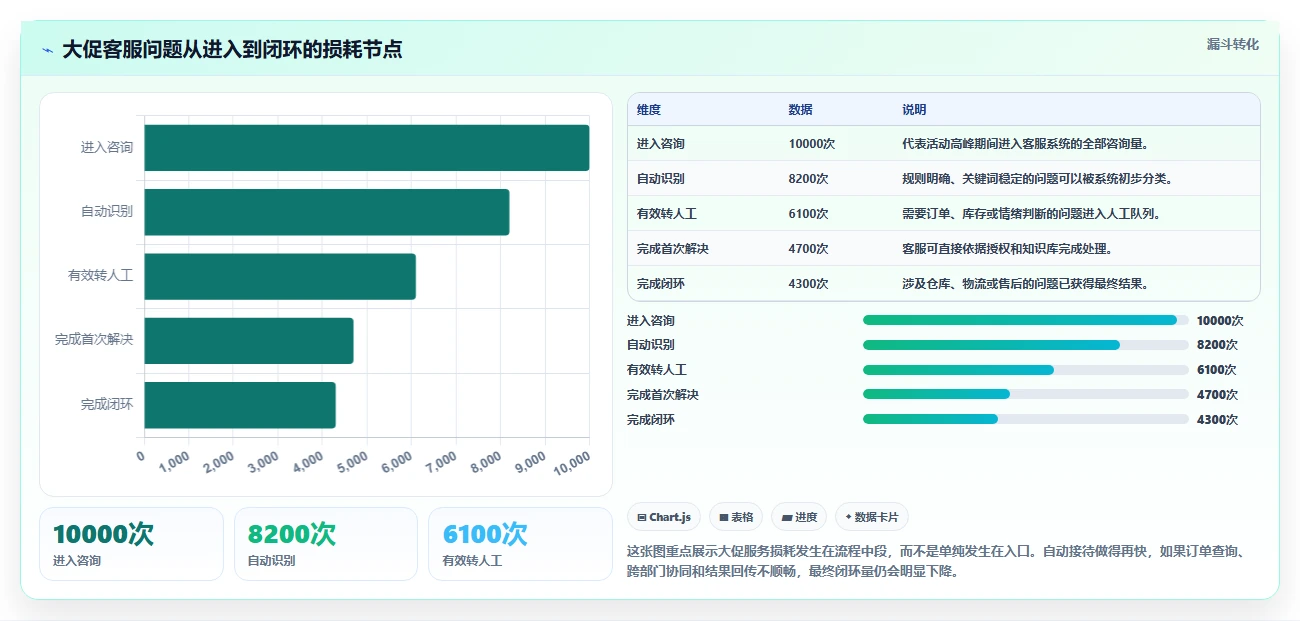This screenshot has height=621, width=1300.
Task: Click the 有效转人工 bar in chart
Action: [280, 276]
